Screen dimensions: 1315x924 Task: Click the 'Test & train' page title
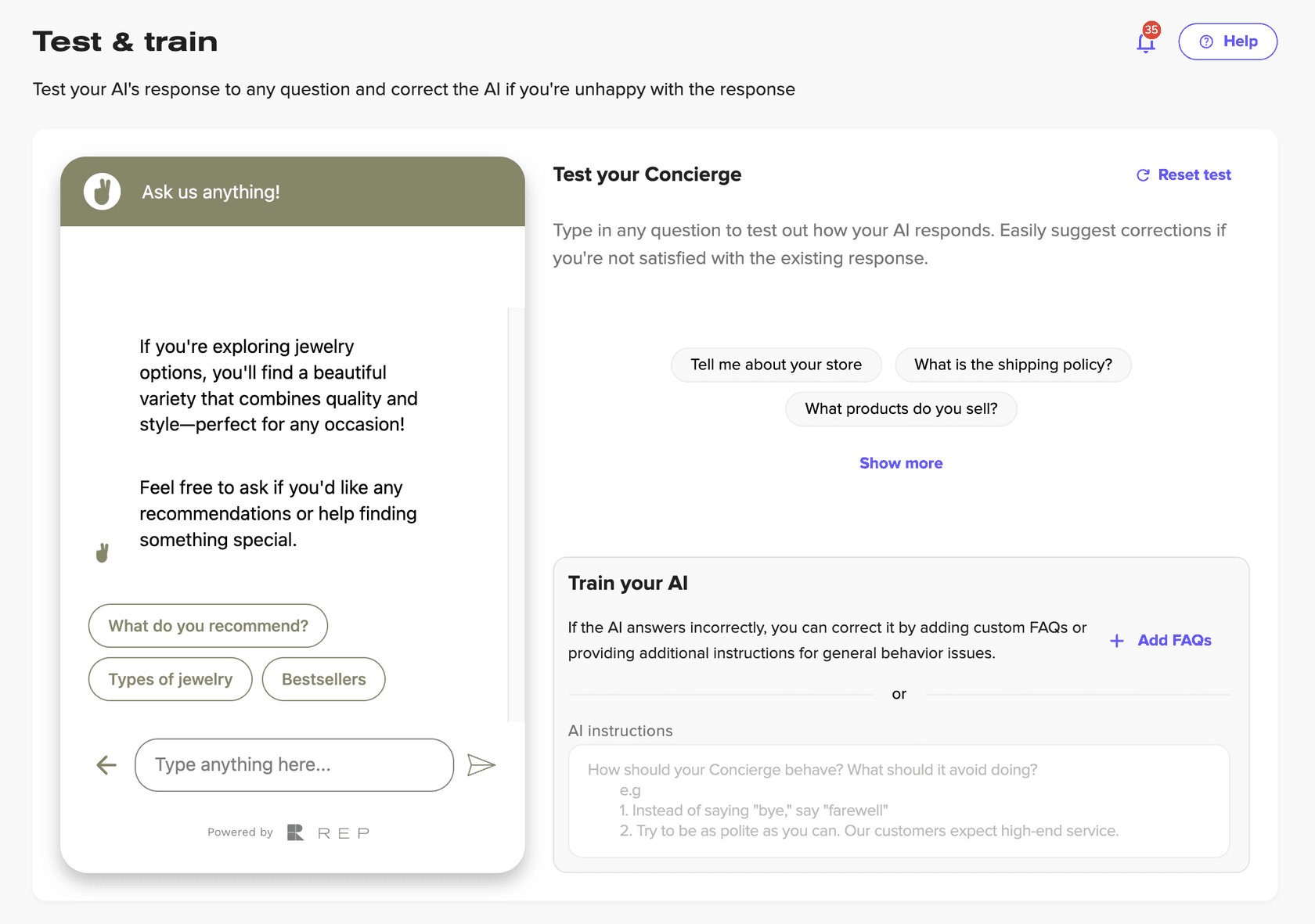(125, 41)
